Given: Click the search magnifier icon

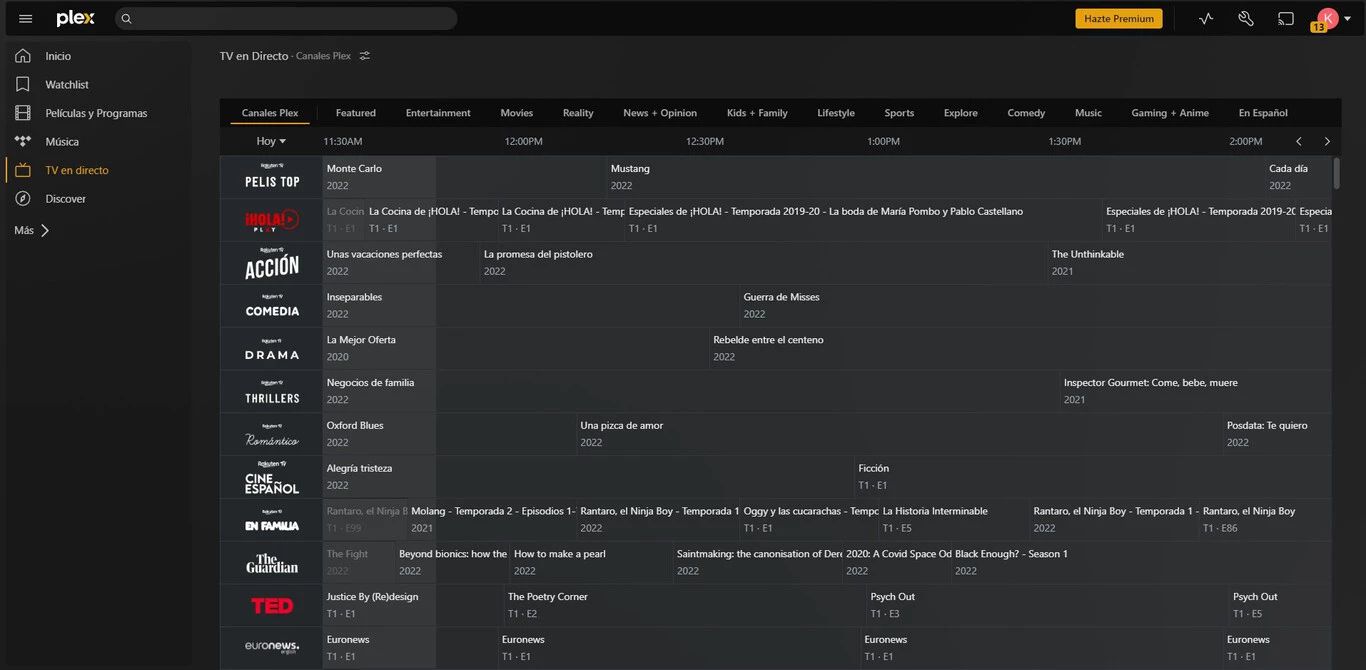Looking at the screenshot, I should 127,19.
